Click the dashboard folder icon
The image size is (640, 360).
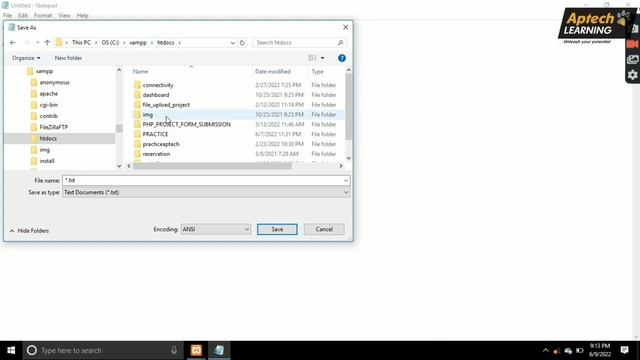point(137,95)
